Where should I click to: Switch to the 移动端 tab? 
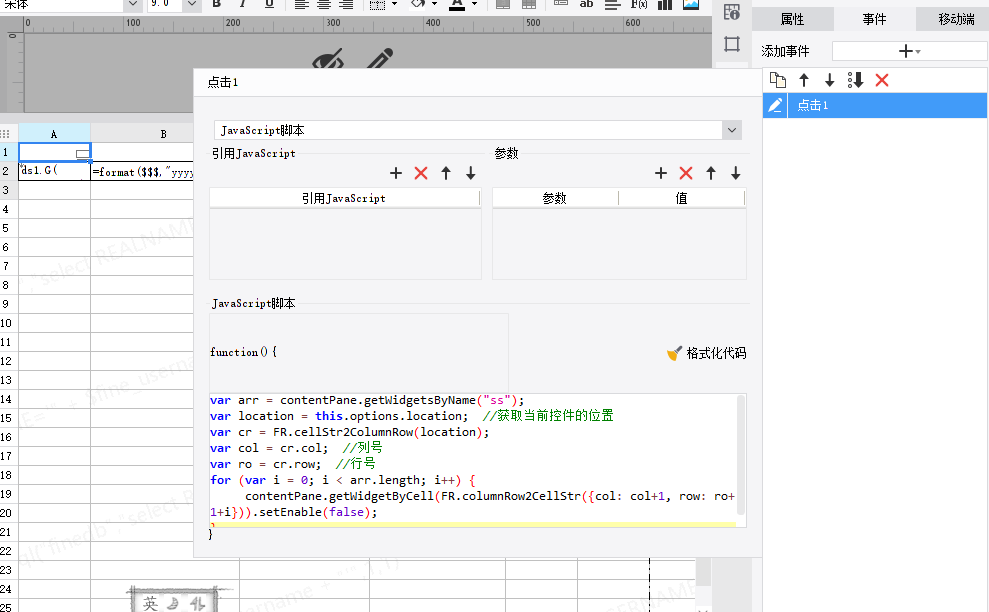954,19
